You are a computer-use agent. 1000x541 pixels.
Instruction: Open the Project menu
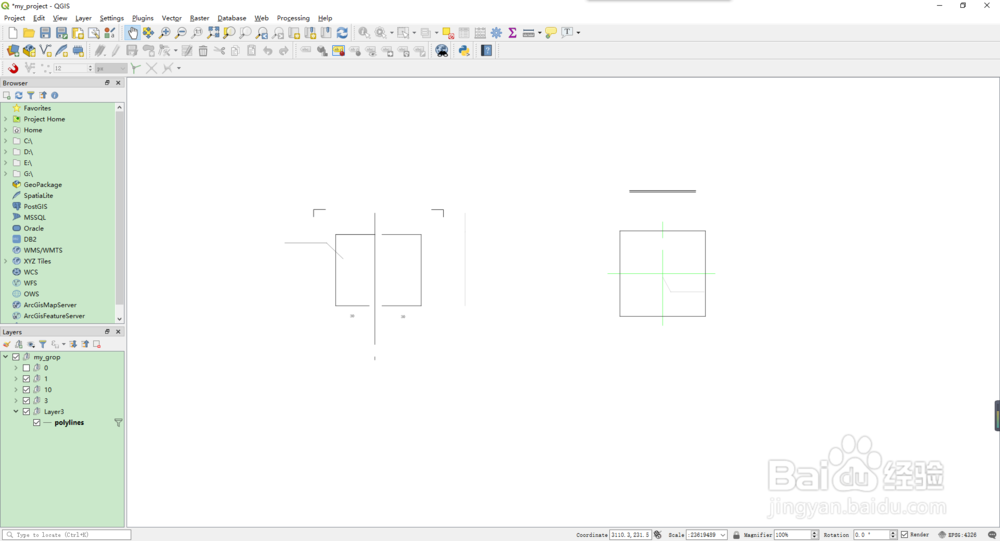click(x=14, y=18)
